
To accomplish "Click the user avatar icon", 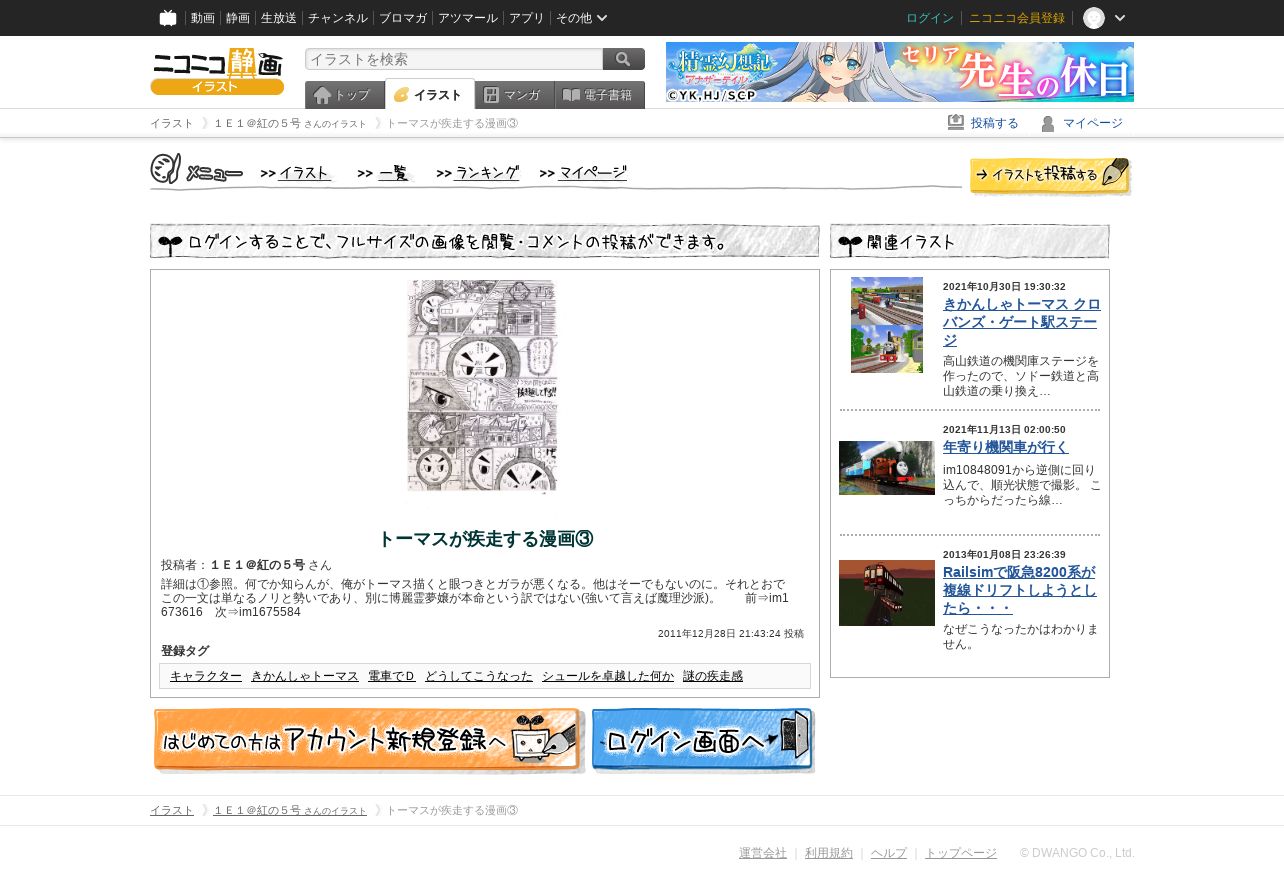I will 1094,18.
